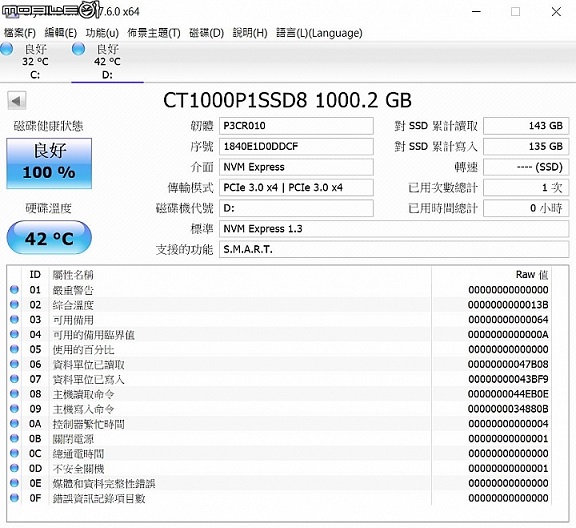The image size is (576, 528).
Task: Click the interface field NVM Express
Action: coord(296,167)
